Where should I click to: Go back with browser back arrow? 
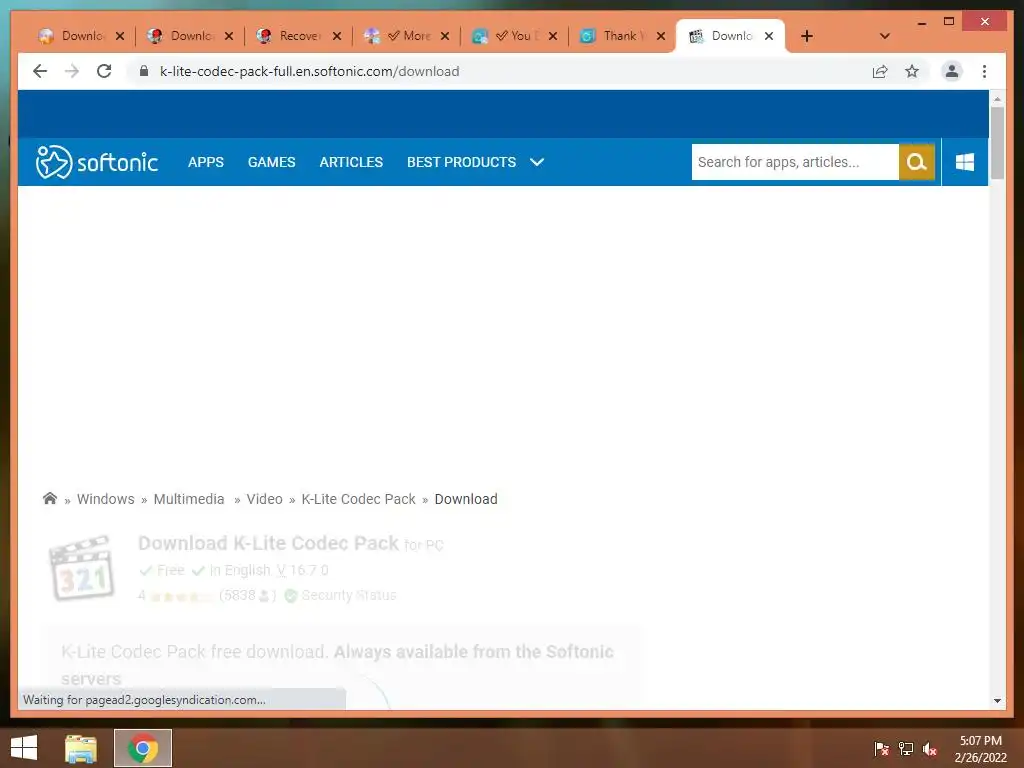click(40, 71)
